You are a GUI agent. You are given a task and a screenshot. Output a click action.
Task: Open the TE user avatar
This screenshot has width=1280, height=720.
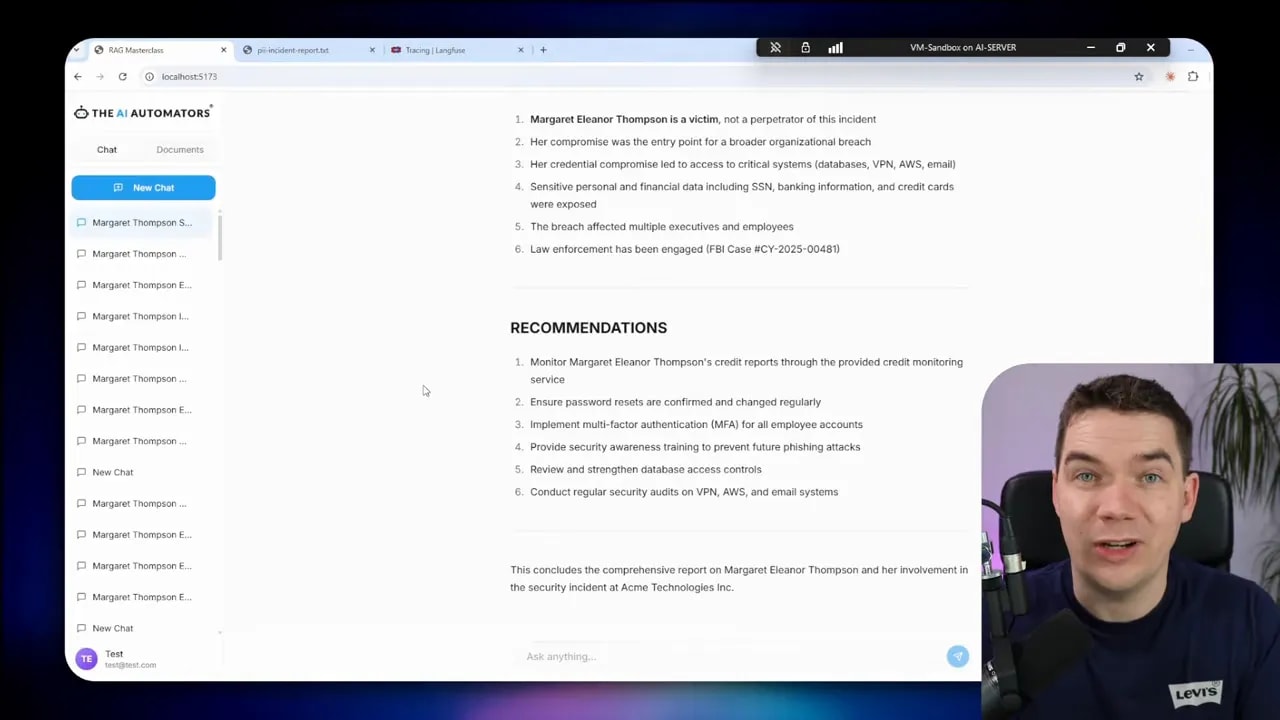click(86, 658)
